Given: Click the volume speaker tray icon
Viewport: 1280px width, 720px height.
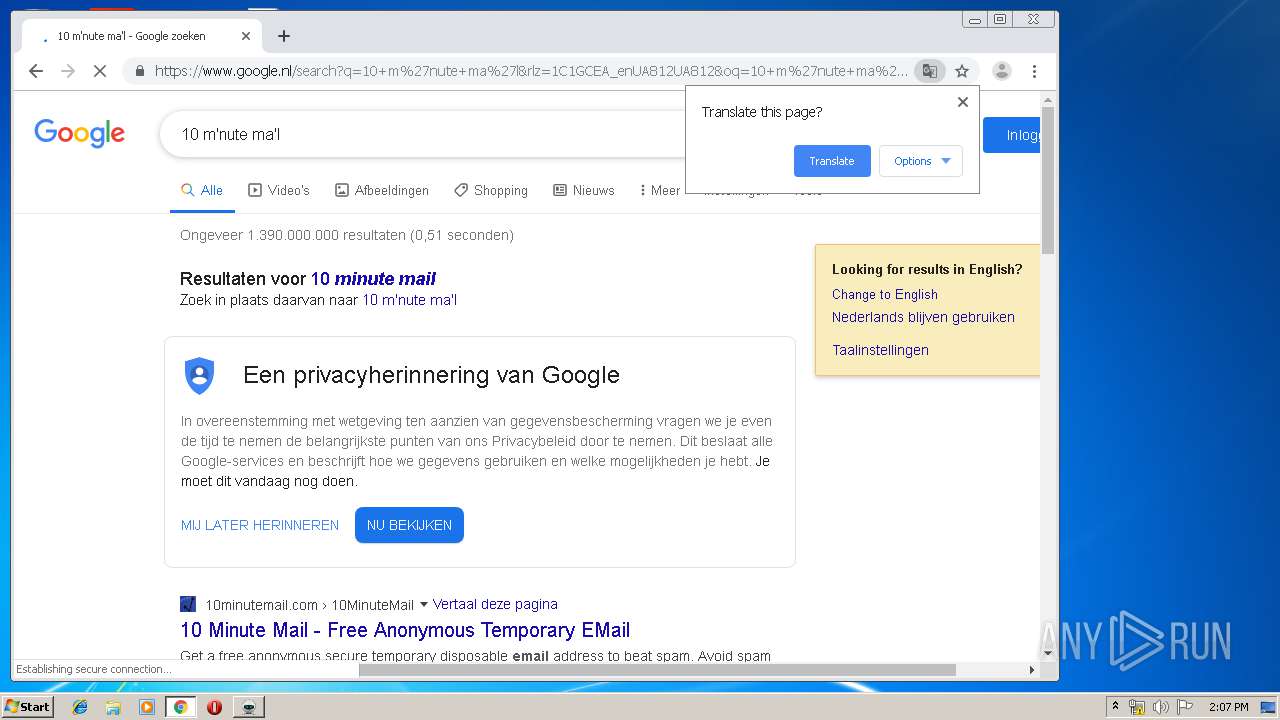Looking at the screenshot, I should coord(1161,707).
